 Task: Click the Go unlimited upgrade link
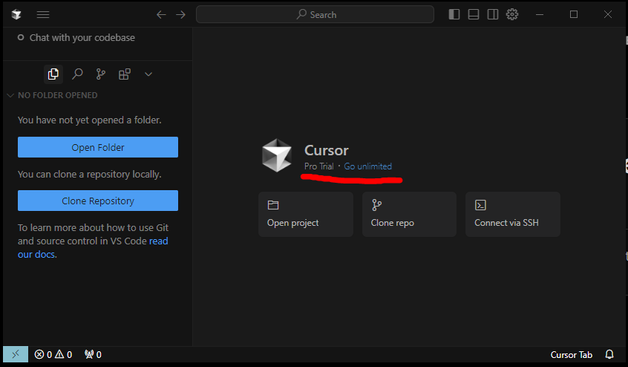click(x=368, y=166)
